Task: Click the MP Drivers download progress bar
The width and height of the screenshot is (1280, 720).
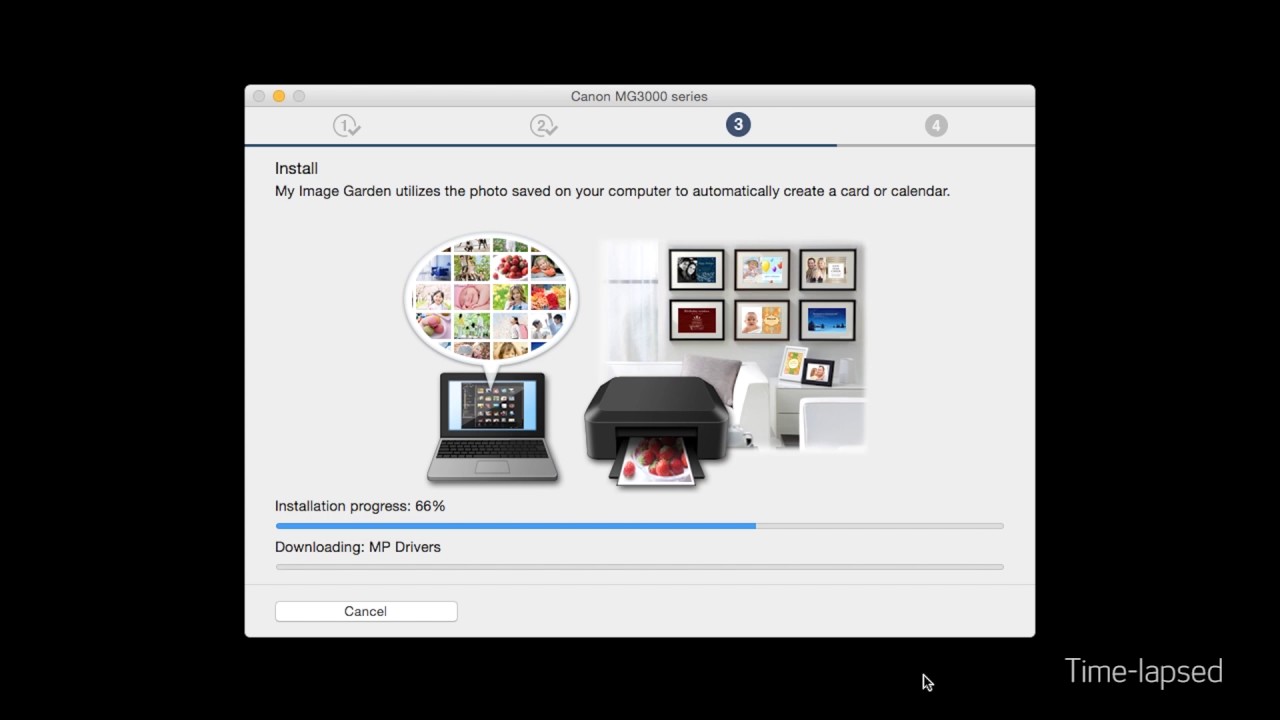Action: 639,567
